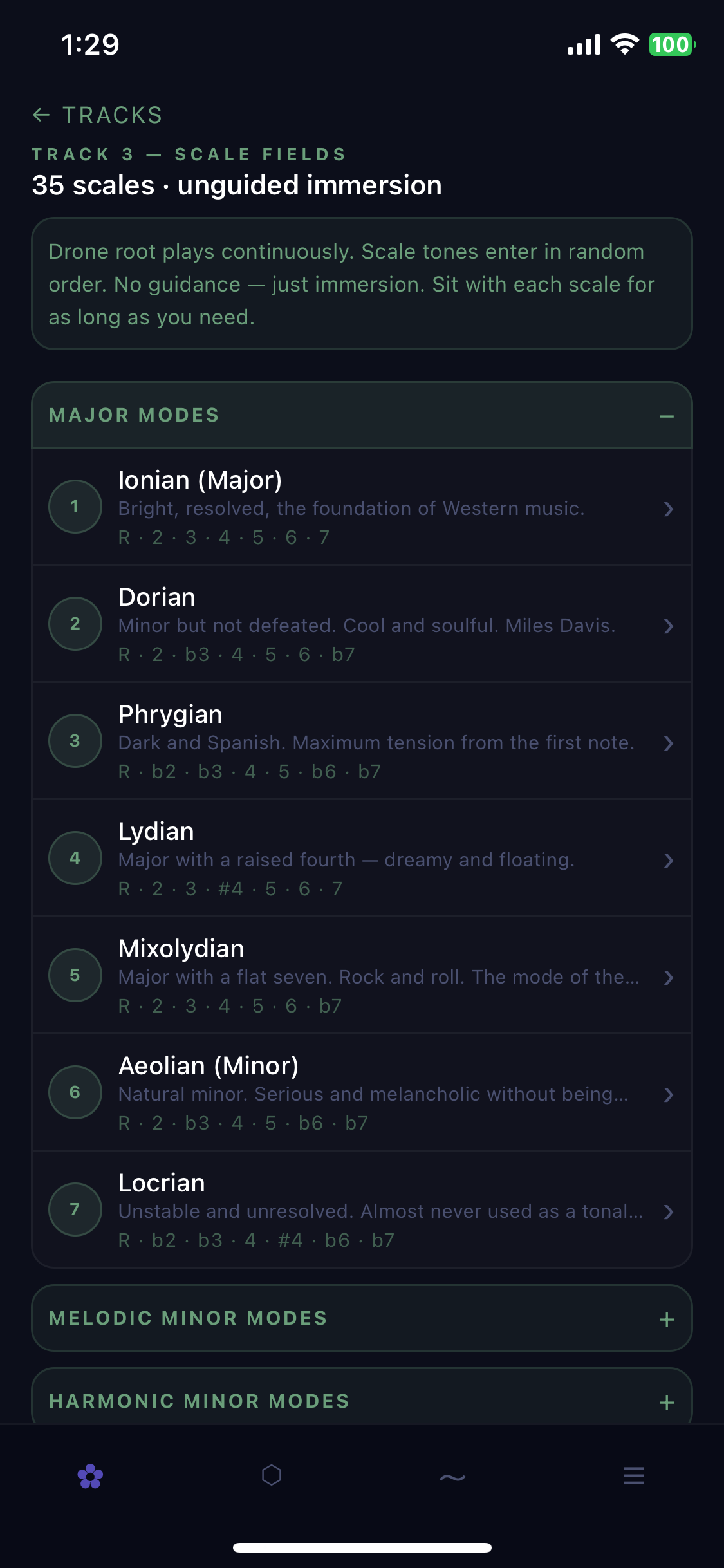
Task: Tap the back arrow beside Tracks
Action: pyautogui.click(x=41, y=115)
